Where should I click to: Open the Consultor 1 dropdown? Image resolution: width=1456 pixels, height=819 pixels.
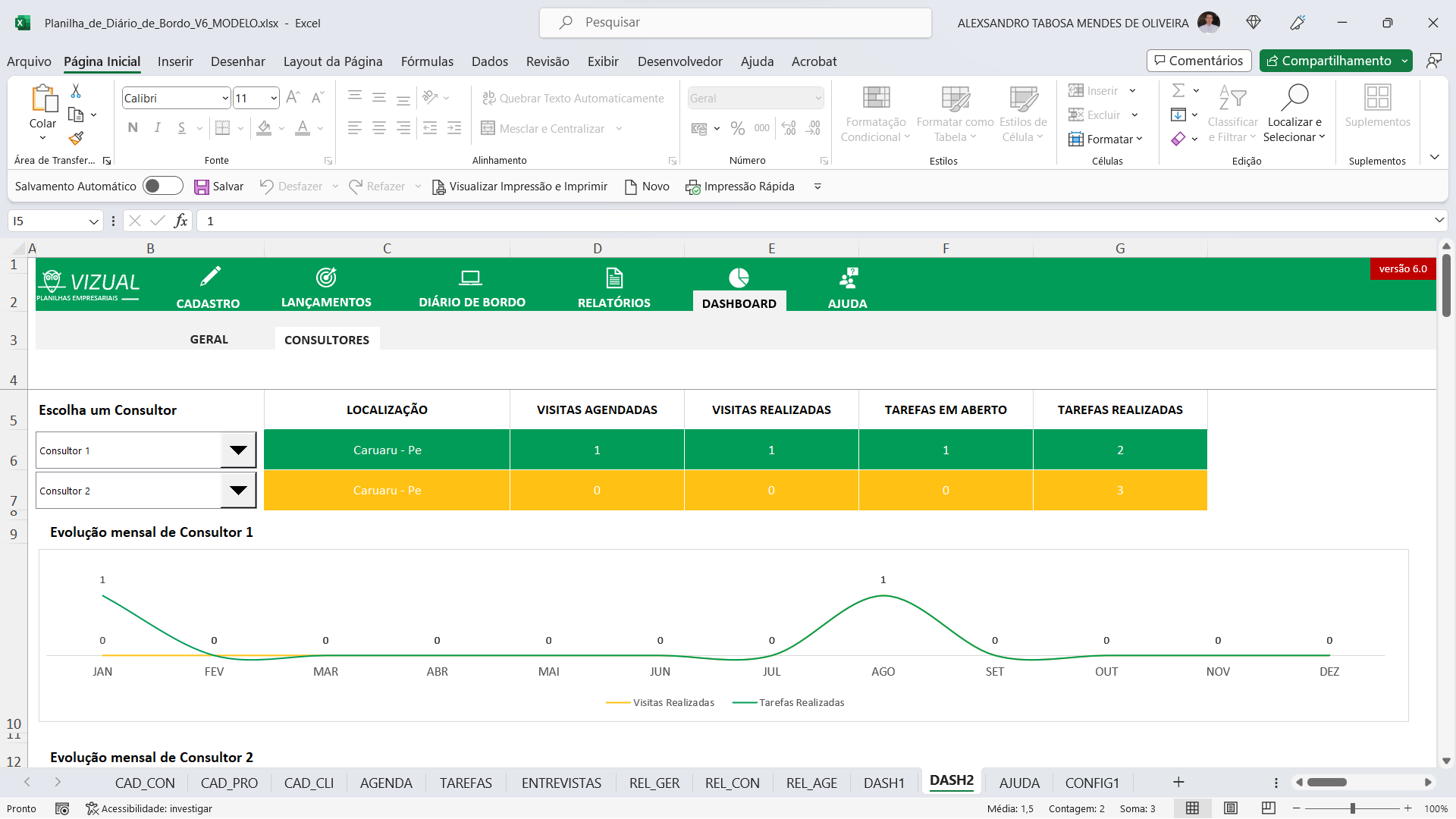coord(238,450)
